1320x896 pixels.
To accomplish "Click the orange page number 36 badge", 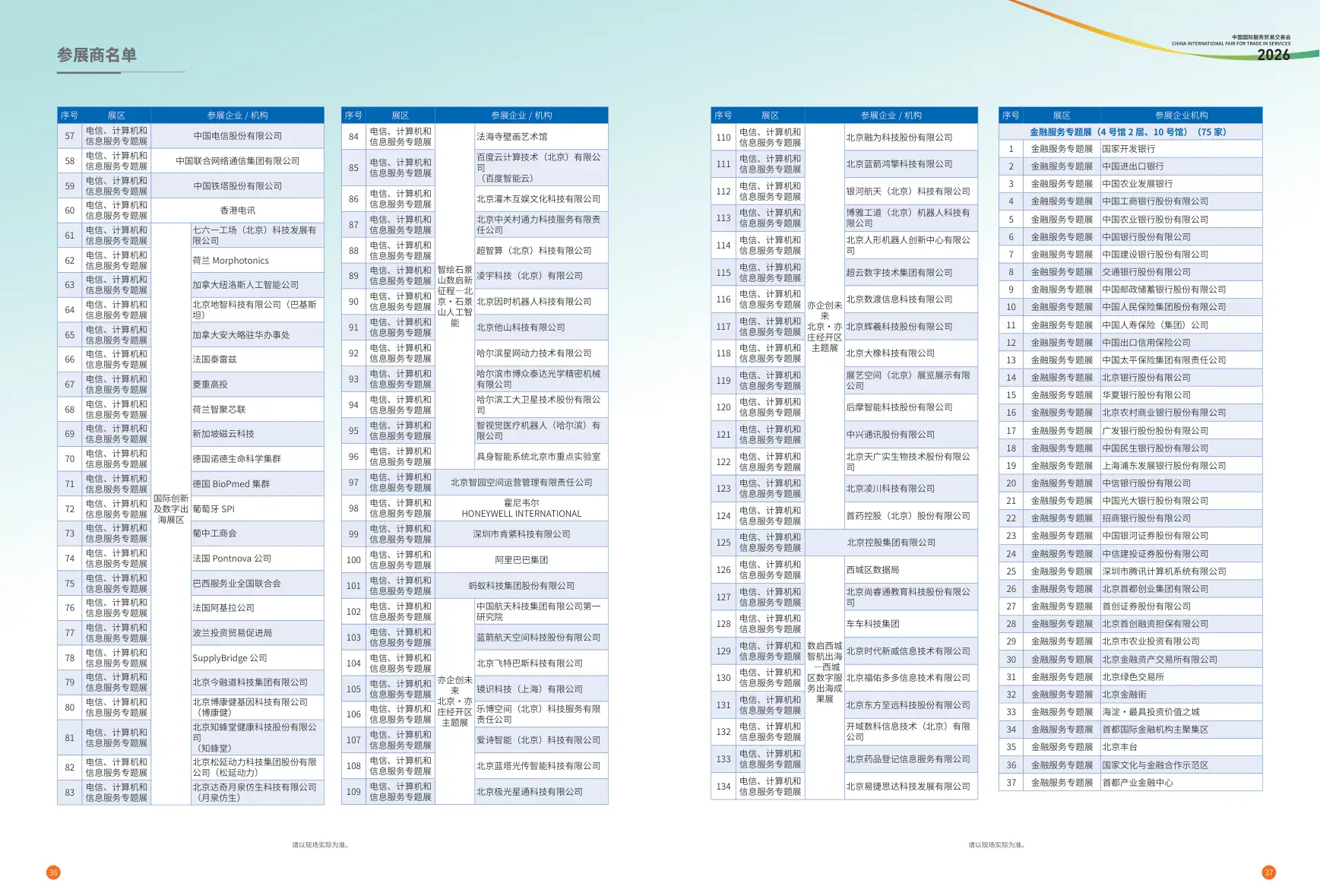I will click(x=53, y=872).
